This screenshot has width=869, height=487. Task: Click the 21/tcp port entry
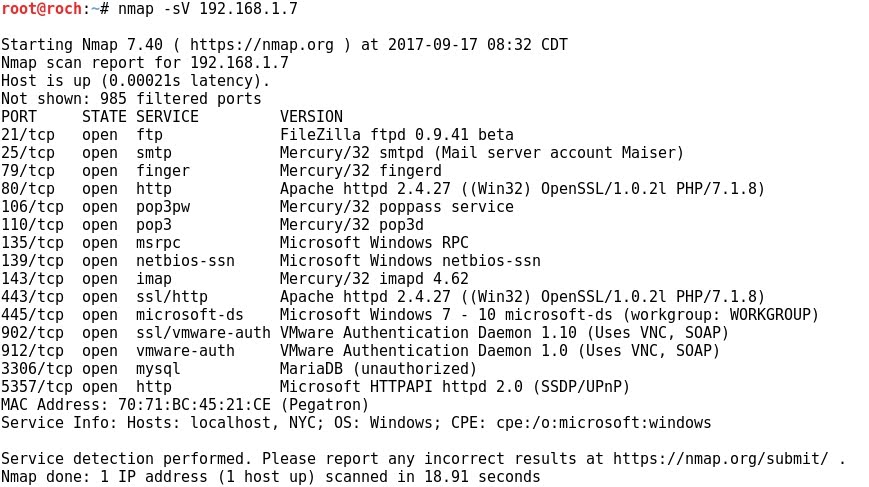point(28,135)
